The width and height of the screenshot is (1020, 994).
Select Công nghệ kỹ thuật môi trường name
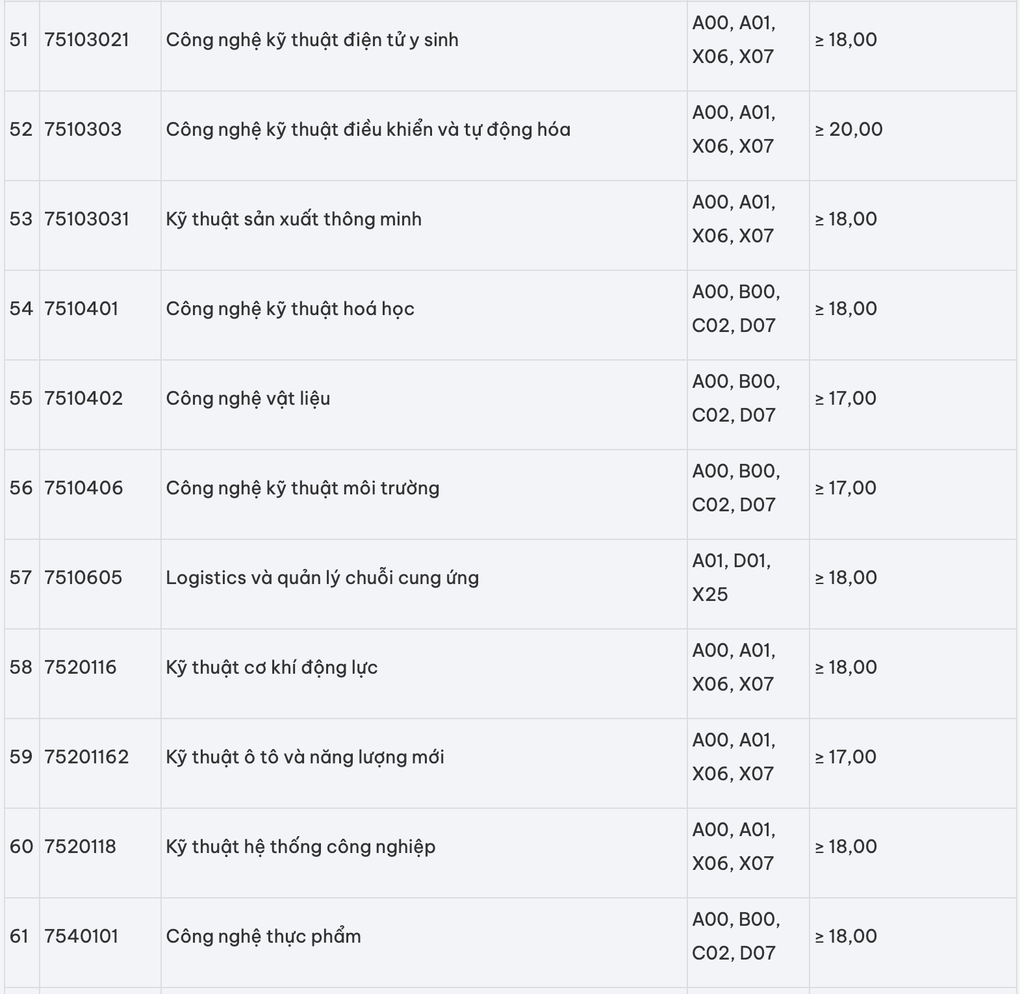point(302,489)
